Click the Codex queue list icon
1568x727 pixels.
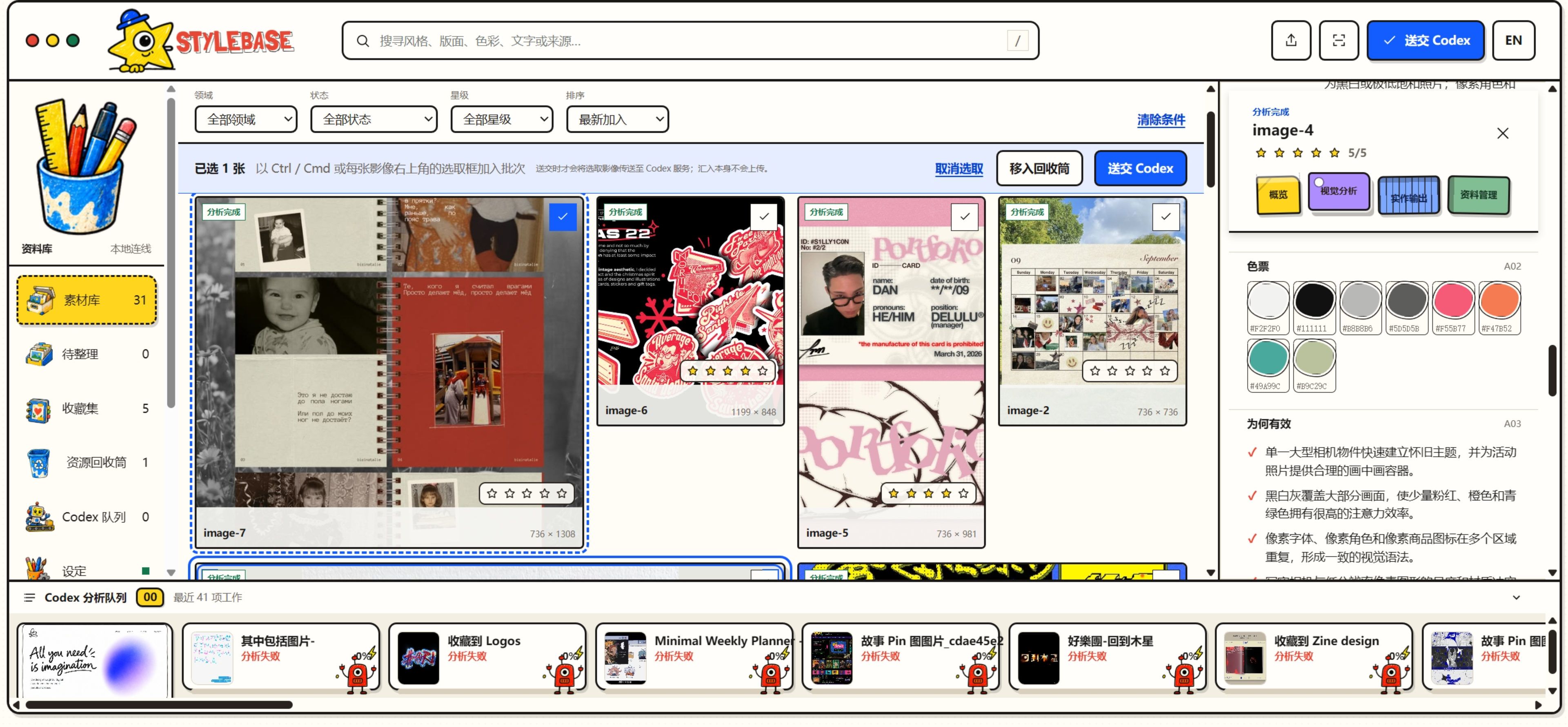pyautogui.click(x=29, y=598)
